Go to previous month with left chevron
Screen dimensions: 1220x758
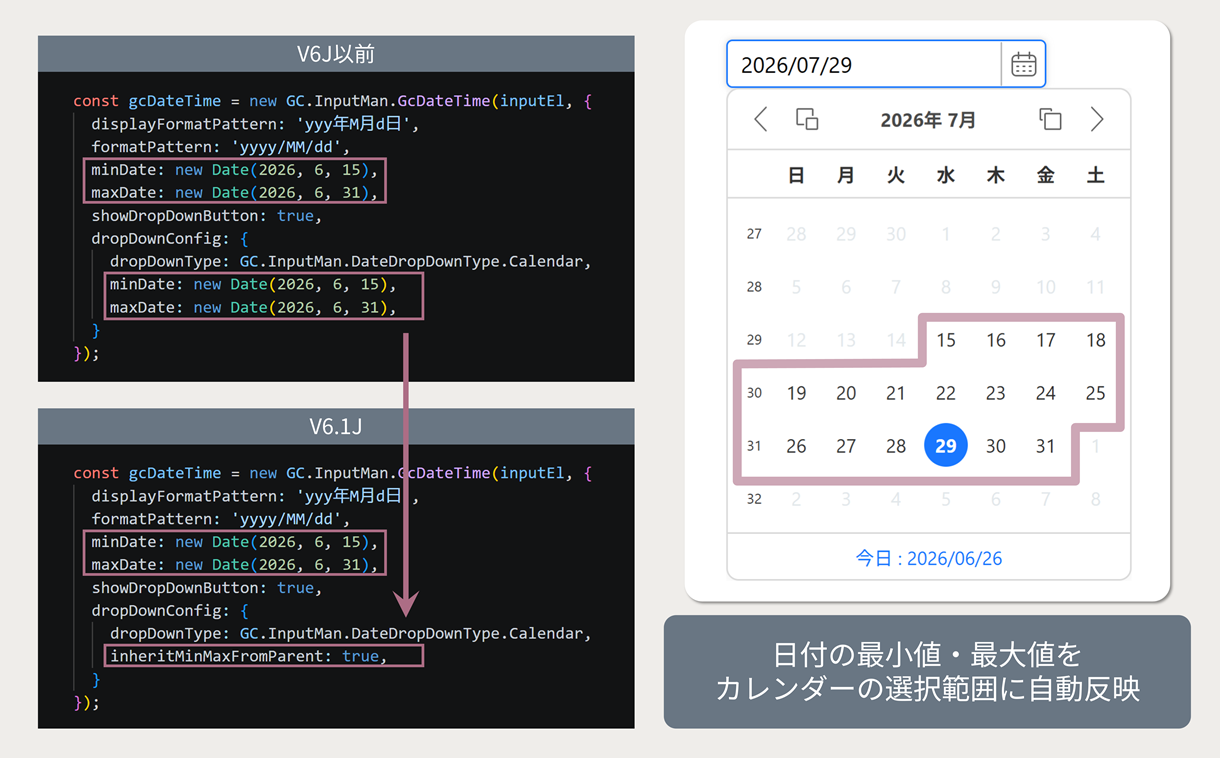coord(761,120)
